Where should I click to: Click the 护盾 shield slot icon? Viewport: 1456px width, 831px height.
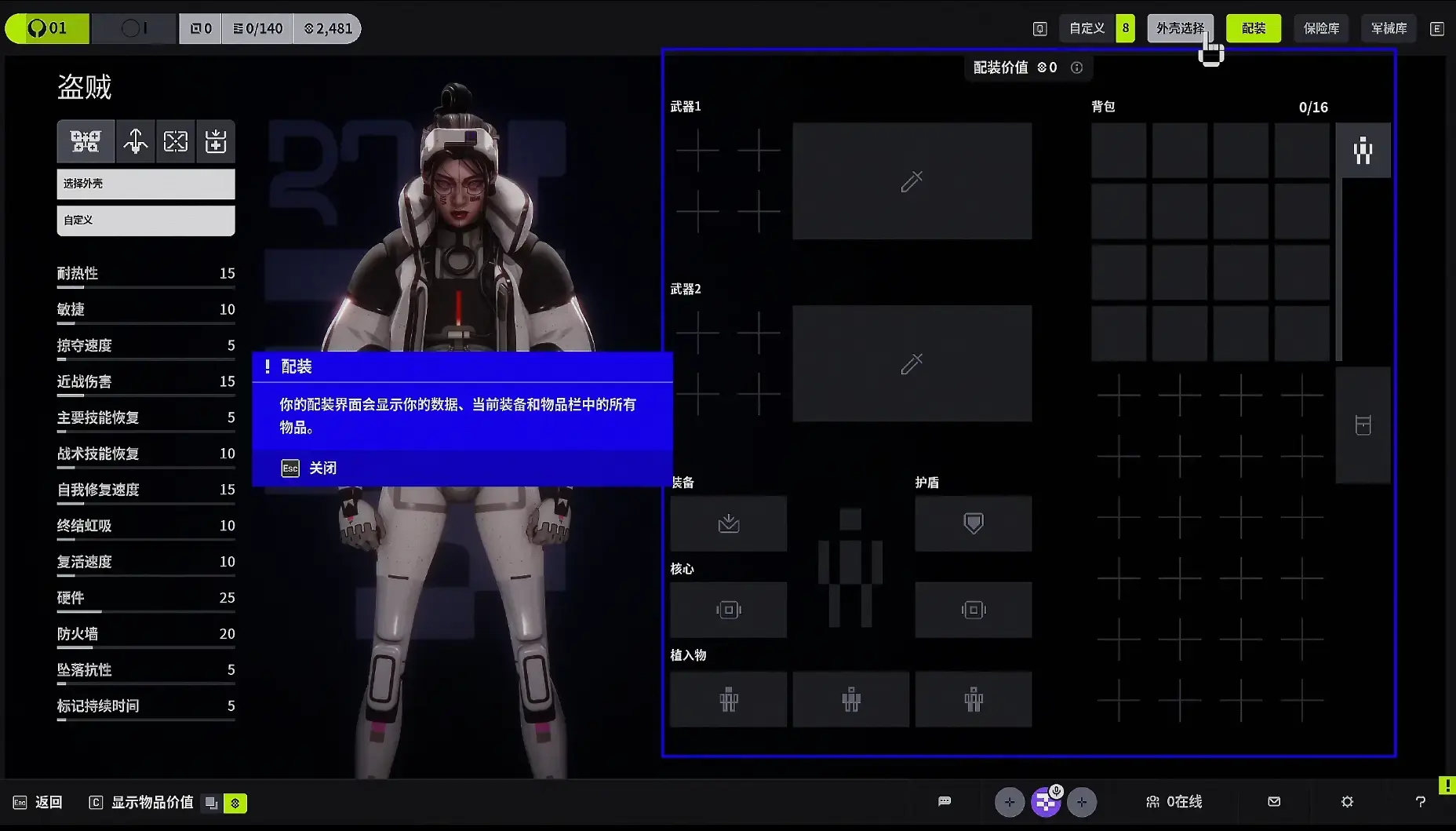(974, 523)
